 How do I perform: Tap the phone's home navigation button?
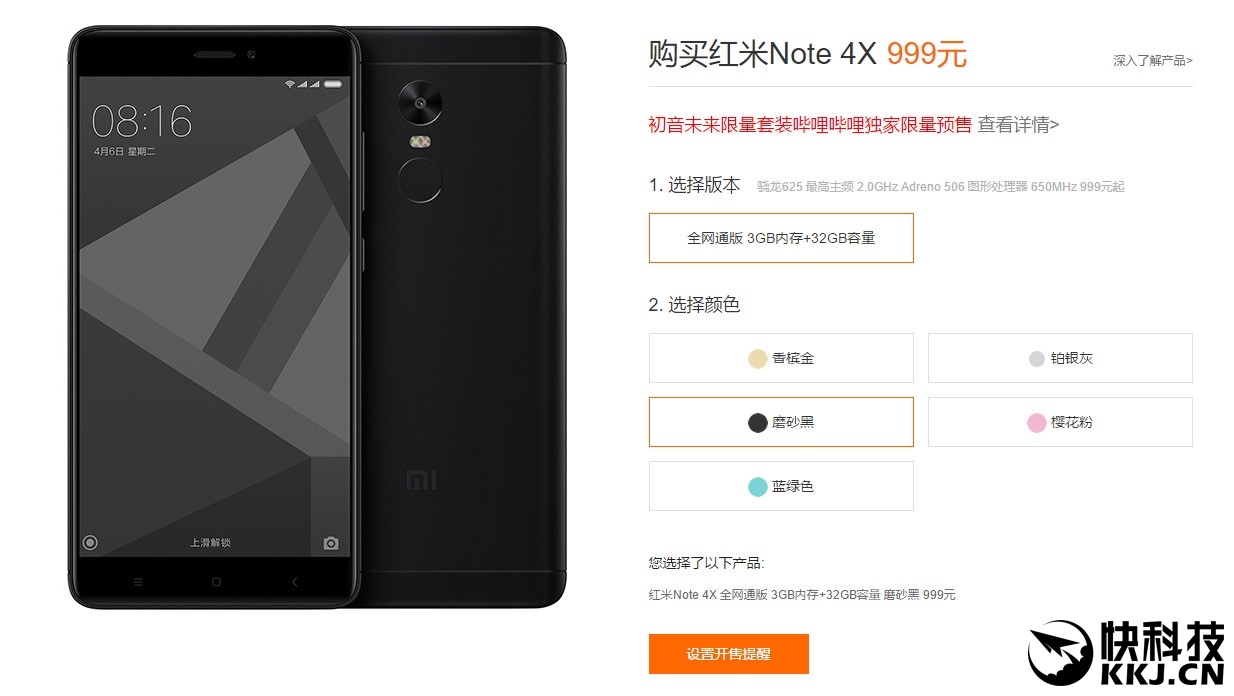coord(216,582)
